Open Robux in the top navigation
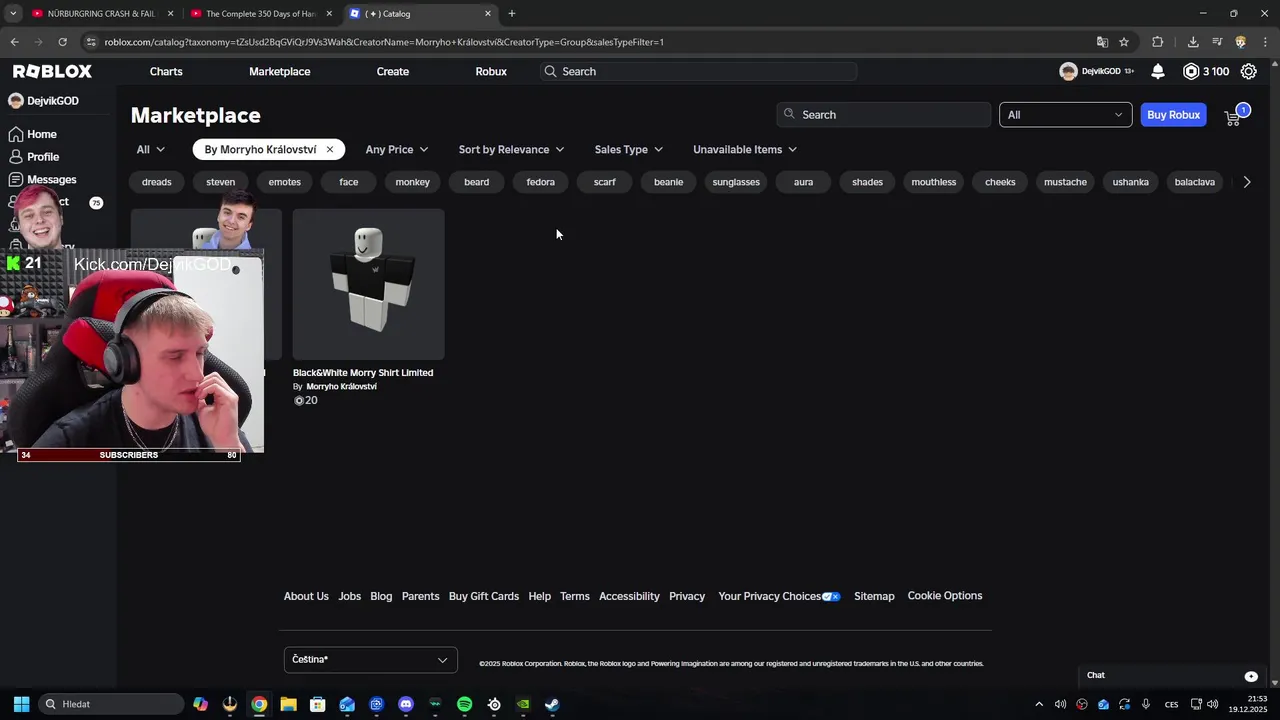Viewport: 1280px width, 720px height. [491, 71]
